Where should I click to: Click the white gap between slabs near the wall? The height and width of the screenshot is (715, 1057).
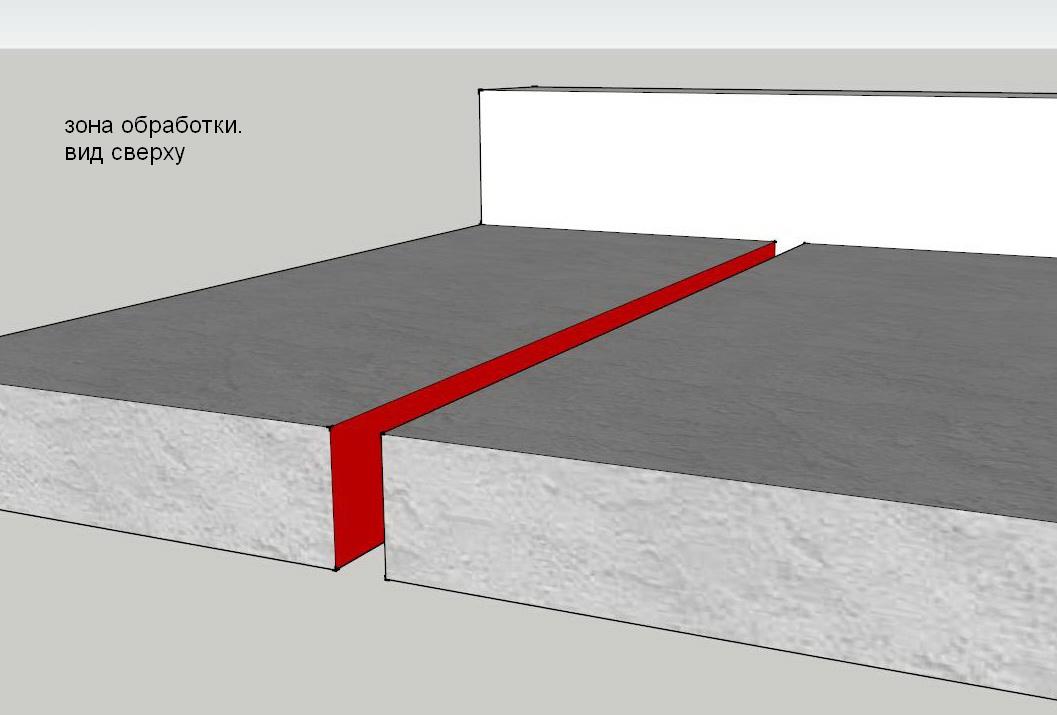click(790, 247)
